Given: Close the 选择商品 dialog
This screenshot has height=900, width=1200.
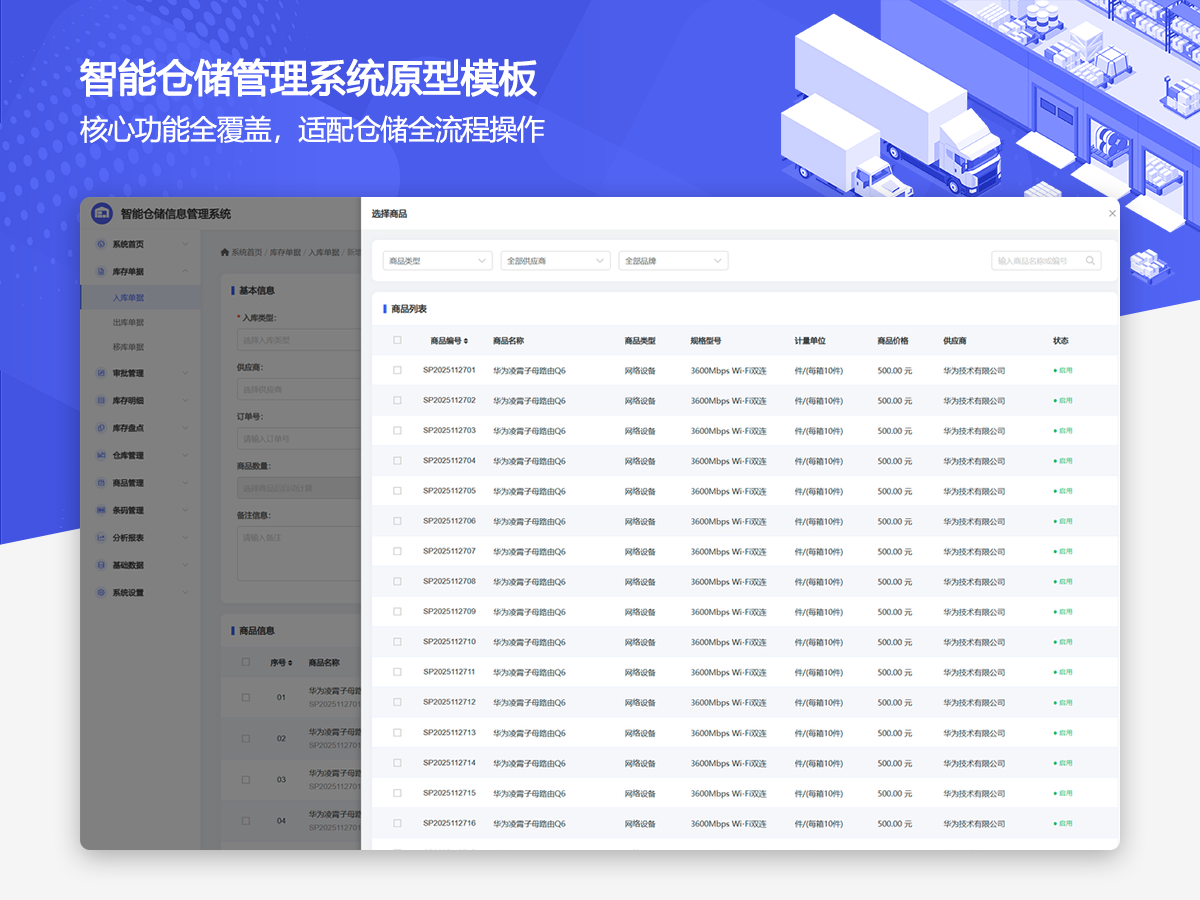Looking at the screenshot, I should [1112, 214].
